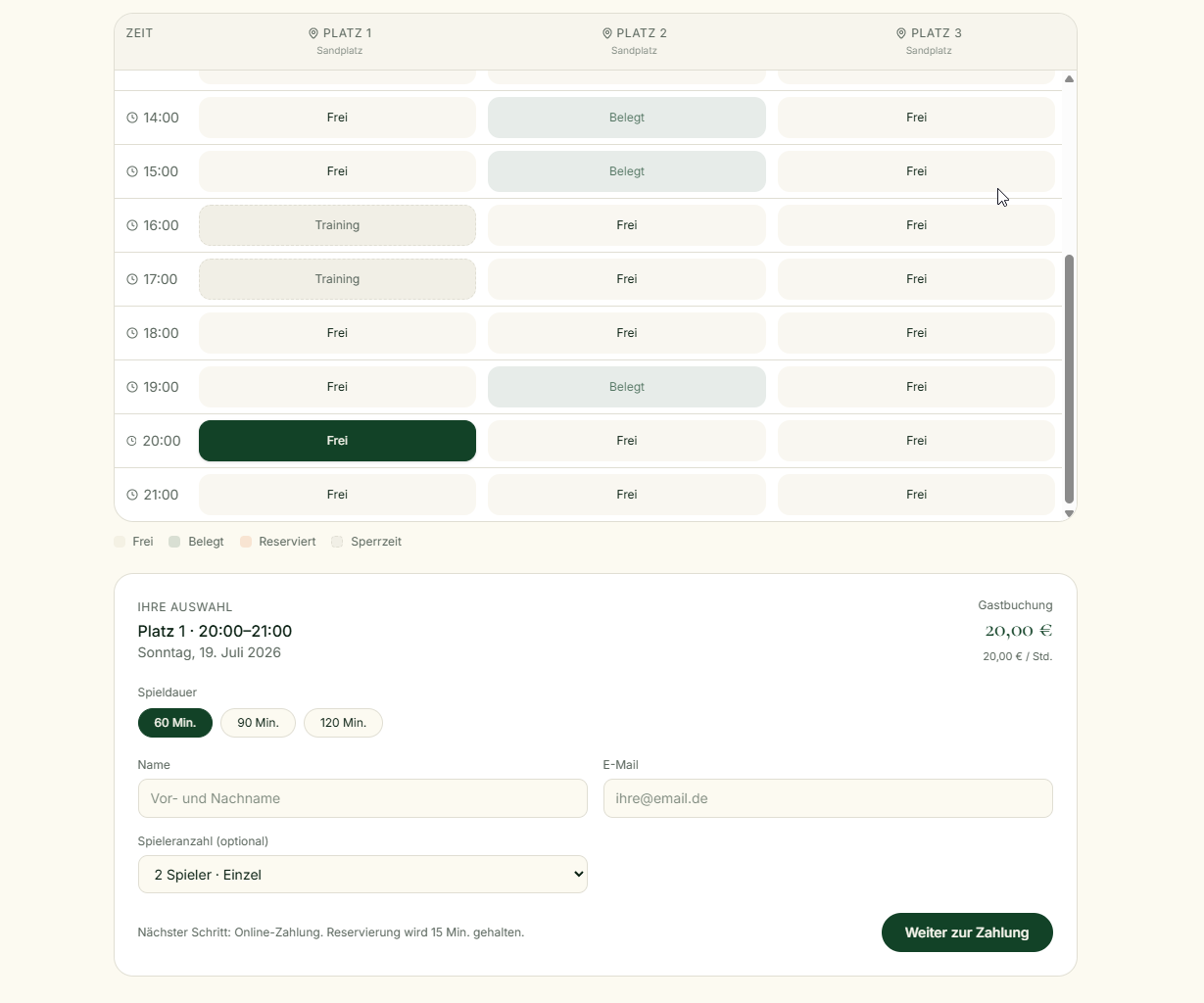Click the location pin icon beside Platz 1
This screenshot has height=1003, width=1204.
click(x=313, y=33)
